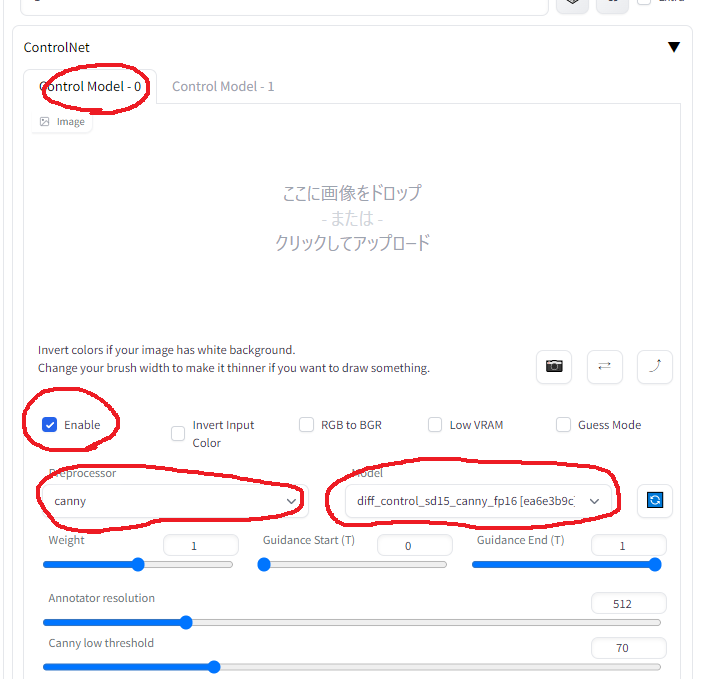Click the Canny low threshold slider
The height and width of the screenshot is (679, 701).
[352, 667]
